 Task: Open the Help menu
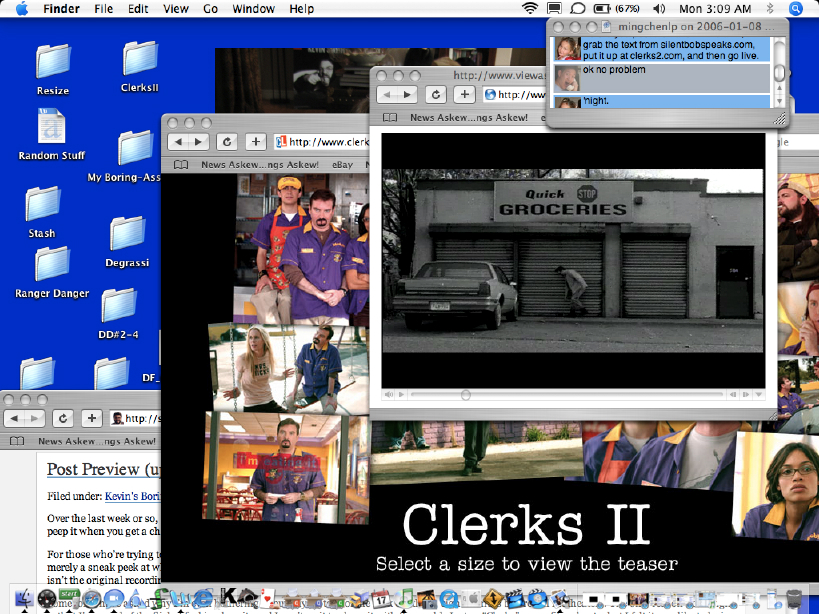coord(301,9)
